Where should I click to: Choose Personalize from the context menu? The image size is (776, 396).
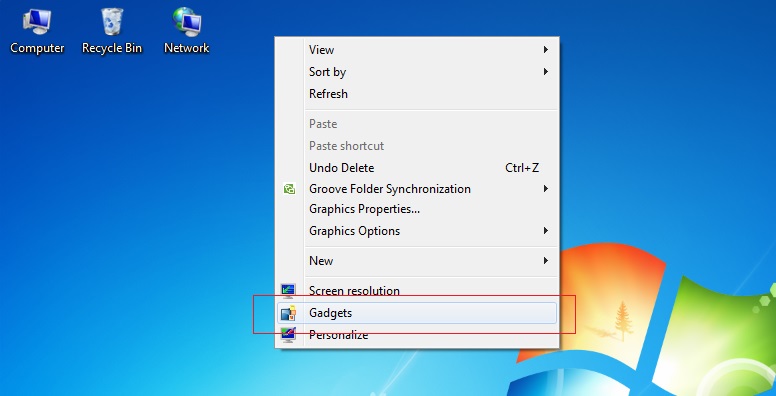[x=417, y=335]
